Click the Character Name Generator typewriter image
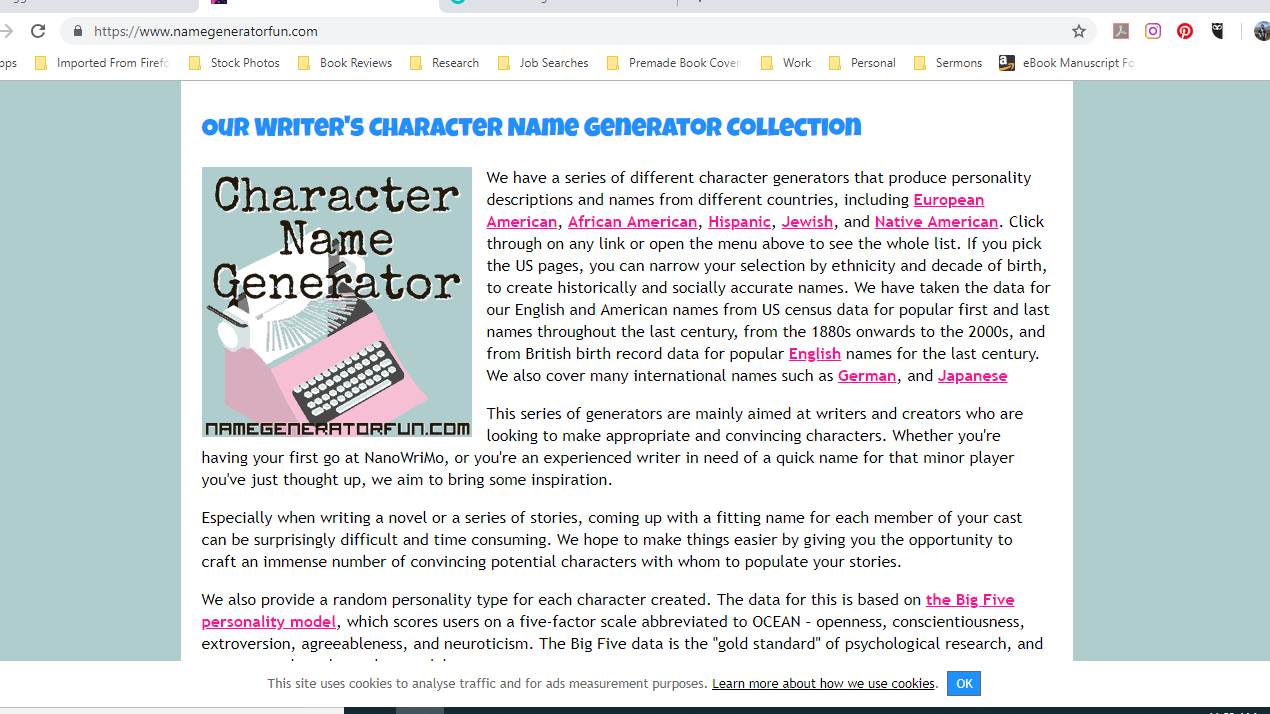The image size is (1270, 714). [337, 302]
